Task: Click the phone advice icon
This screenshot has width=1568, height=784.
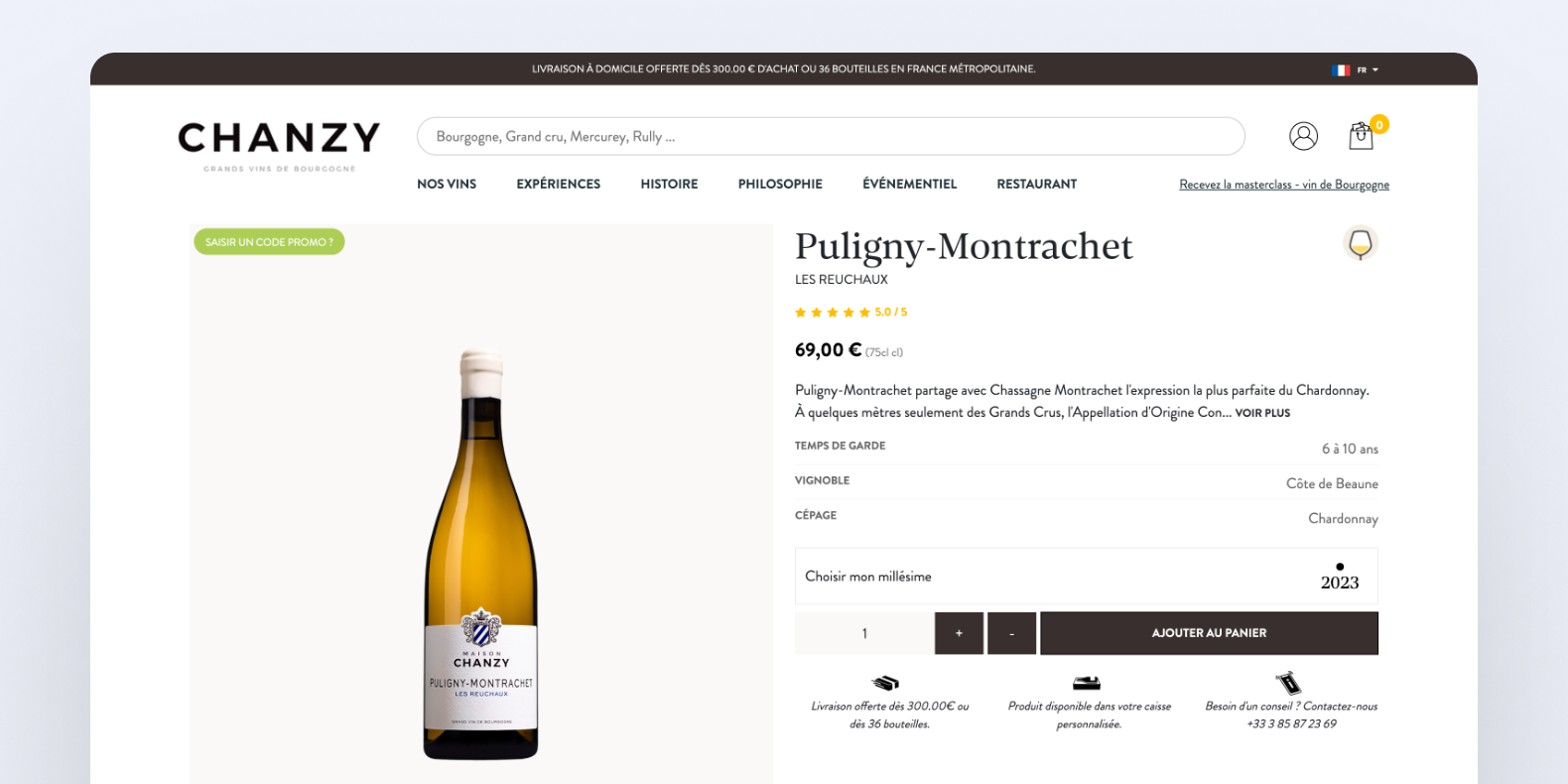Action: (1288, 683)
